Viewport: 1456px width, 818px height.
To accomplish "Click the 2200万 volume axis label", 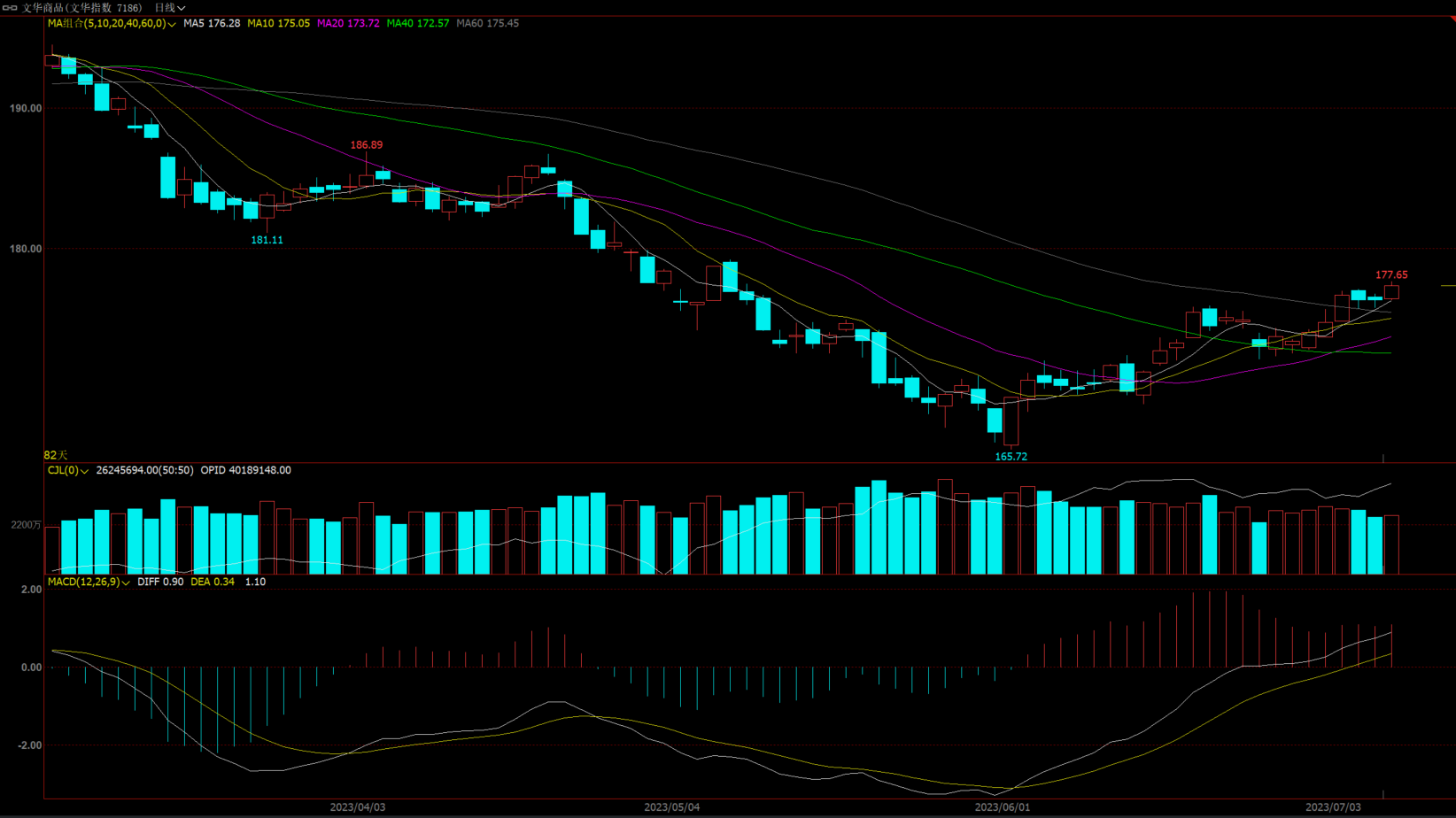I will click(x=27, y=526).
